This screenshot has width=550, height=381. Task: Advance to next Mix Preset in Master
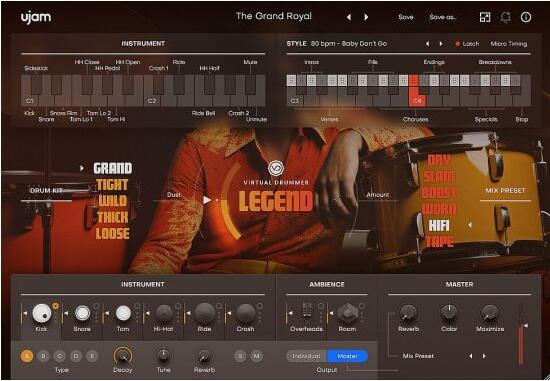pos(484,356)
